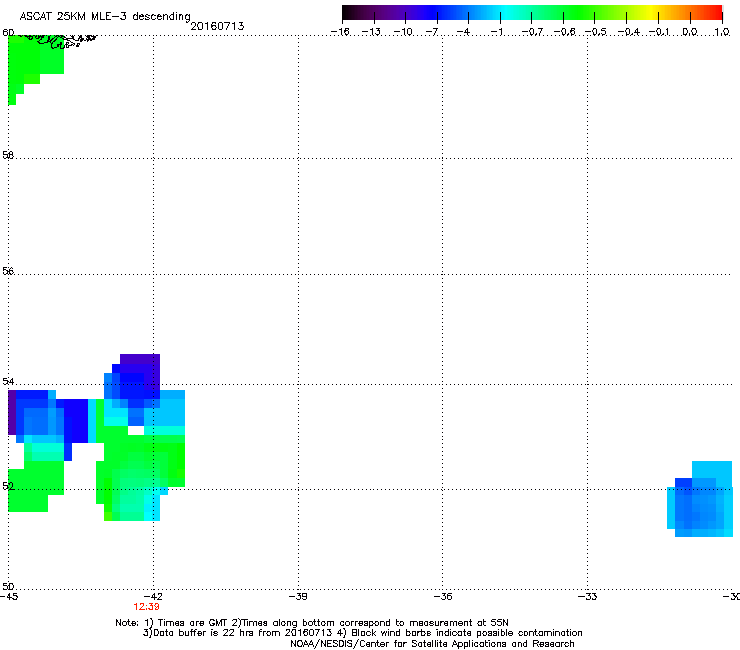Click the title 'ASCAT 25KM MLE-3 descending'

click(105, 17)
